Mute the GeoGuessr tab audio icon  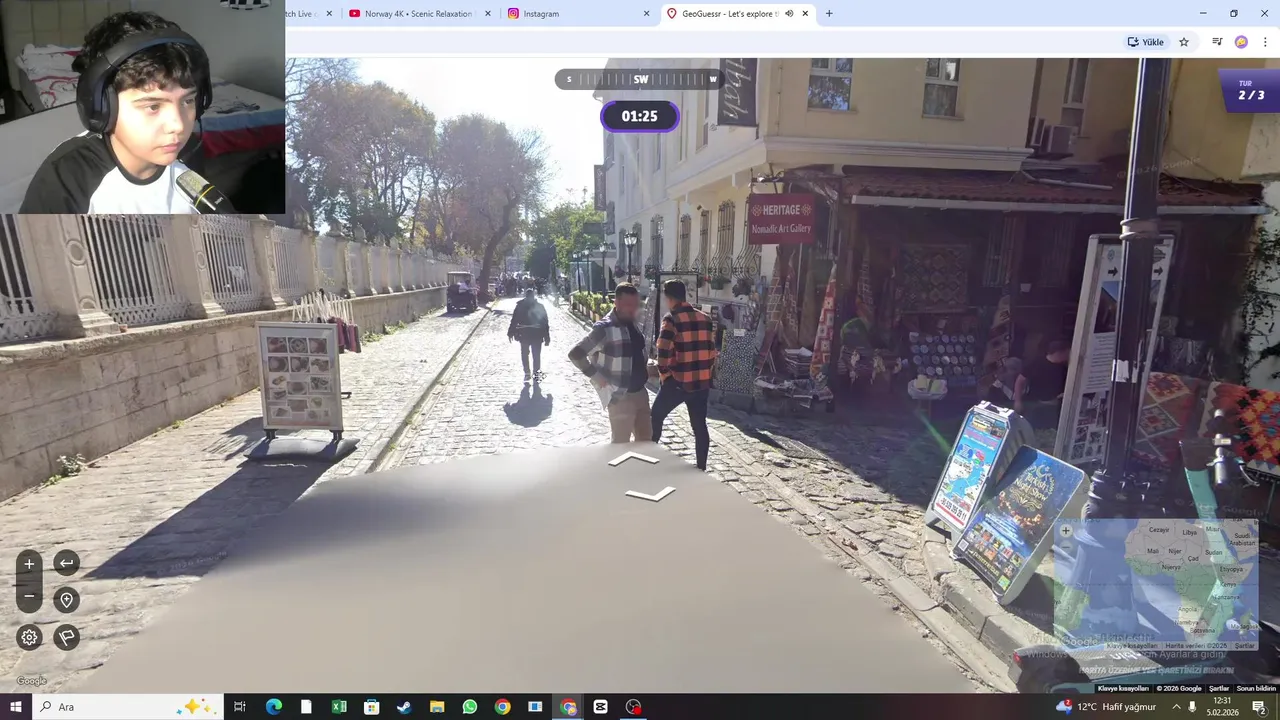tap(789, 14)
